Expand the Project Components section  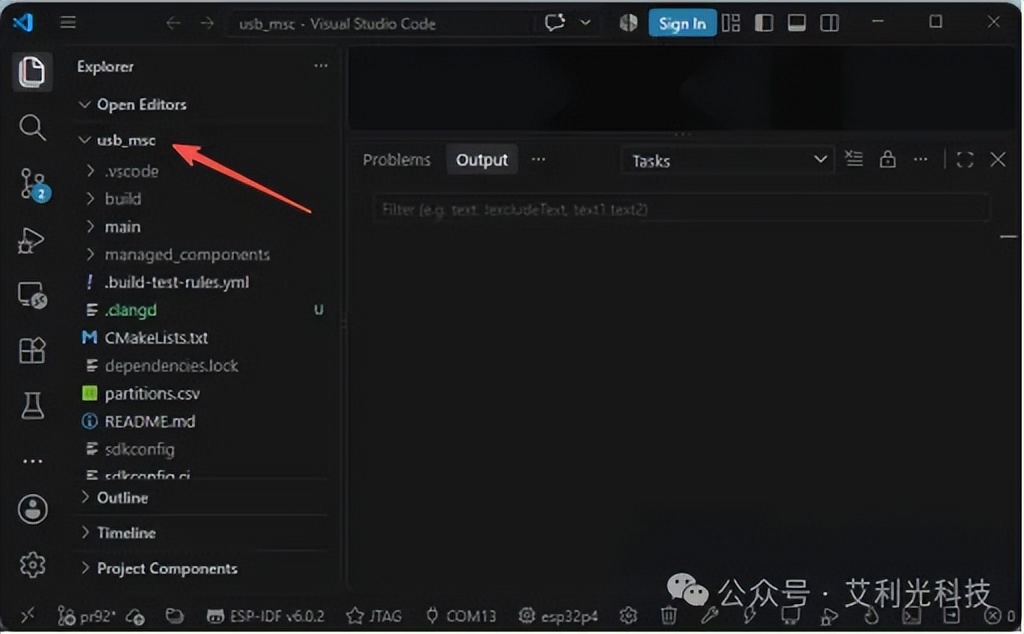click(x=167, y=569)
